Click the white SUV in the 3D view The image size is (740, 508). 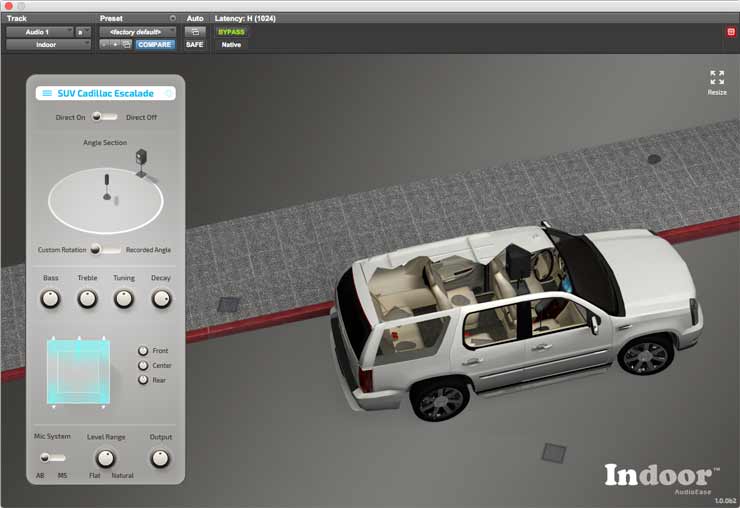(x=517, y=319)
